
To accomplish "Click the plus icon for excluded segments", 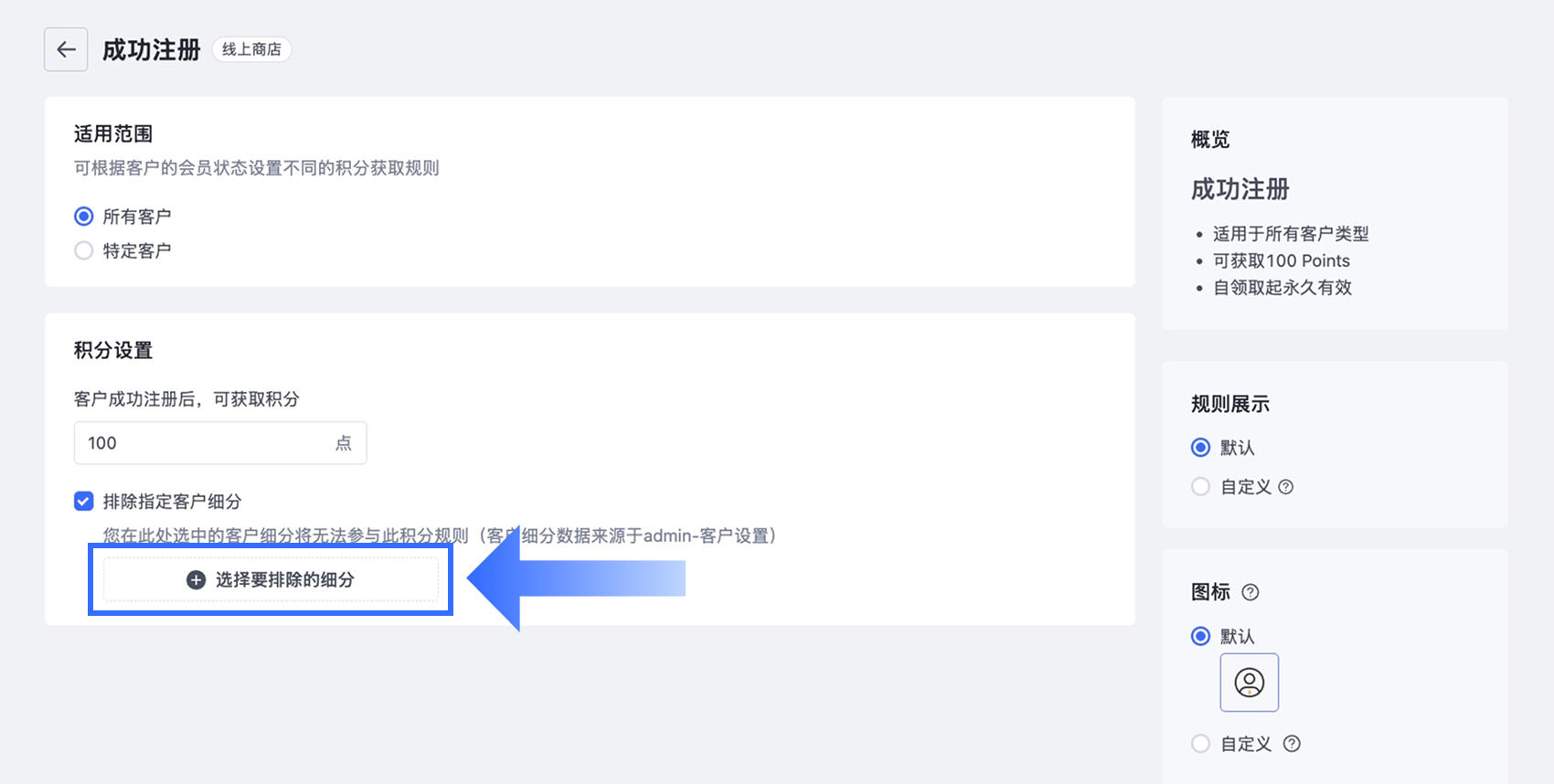I will coord(196,580).
